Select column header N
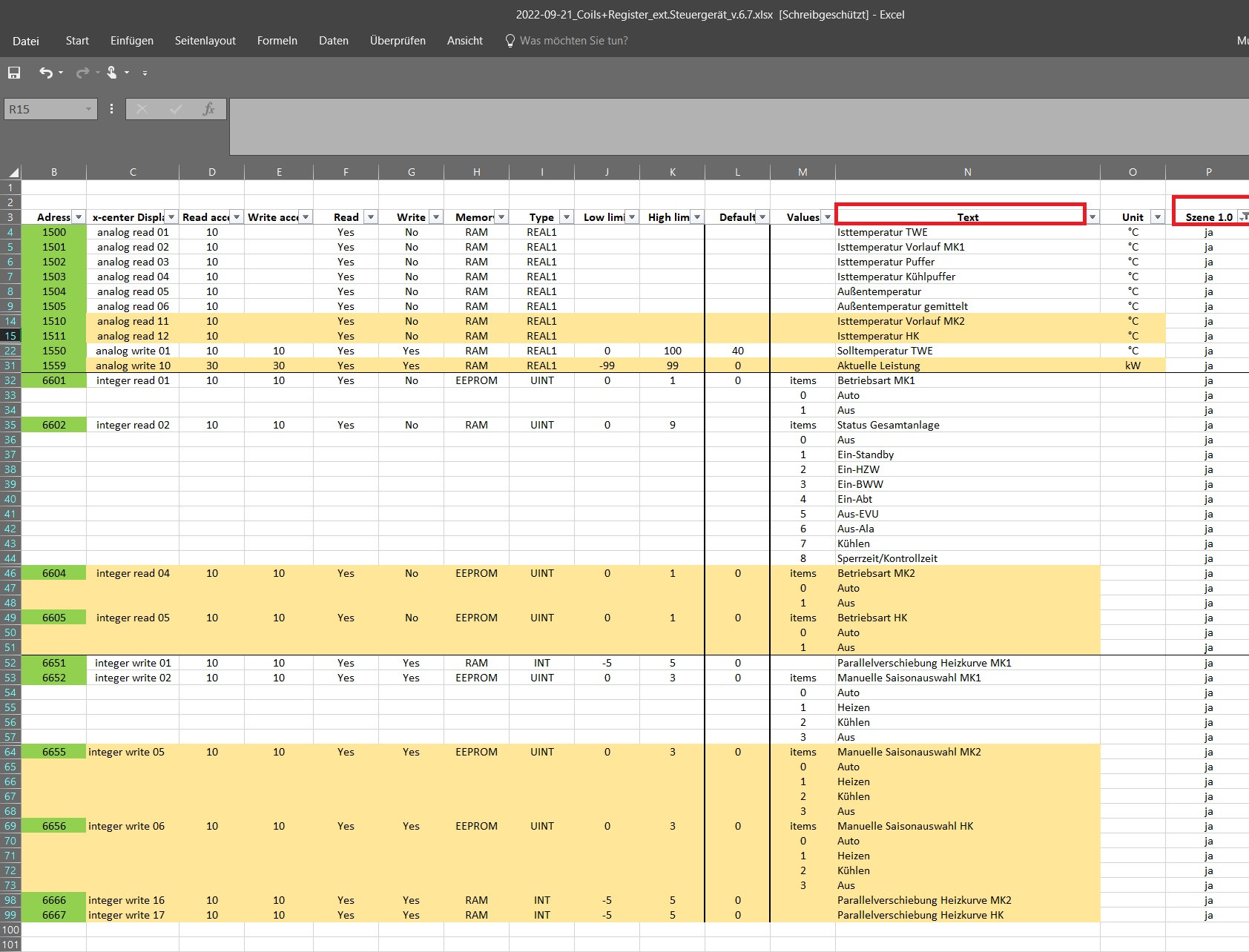Image resolution: width=1249 pixels, height=952 pixels. pos(967,172)
